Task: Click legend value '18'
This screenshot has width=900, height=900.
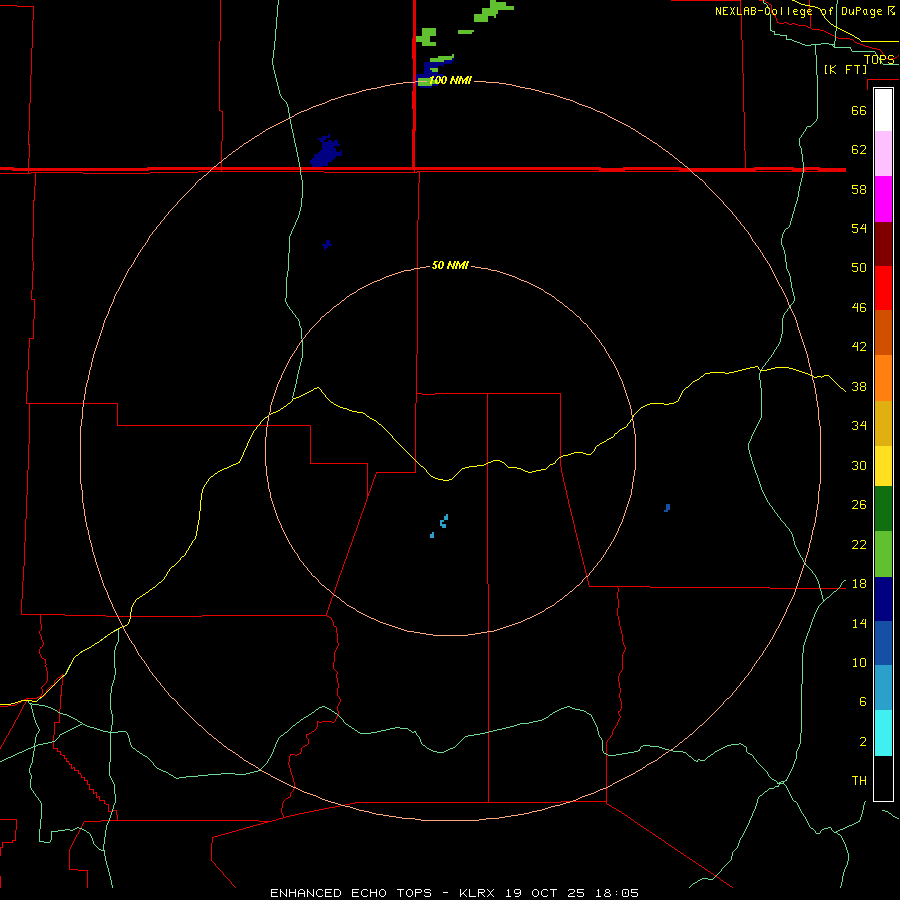Action: [x=859, y=584]
